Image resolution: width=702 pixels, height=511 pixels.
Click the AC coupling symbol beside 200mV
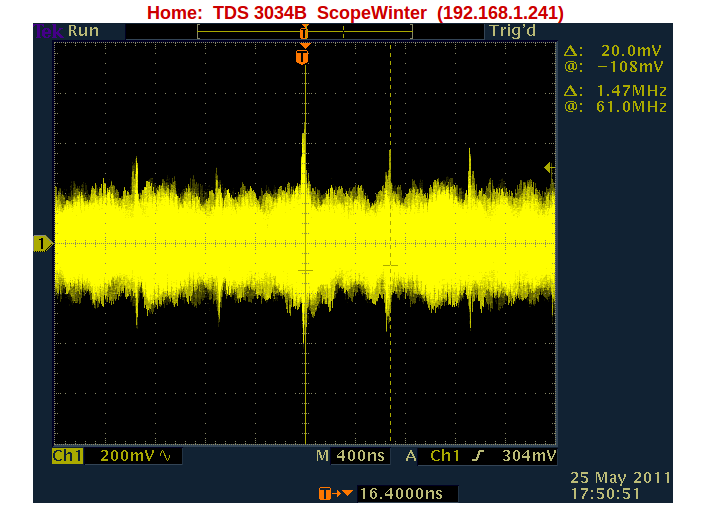165,456
